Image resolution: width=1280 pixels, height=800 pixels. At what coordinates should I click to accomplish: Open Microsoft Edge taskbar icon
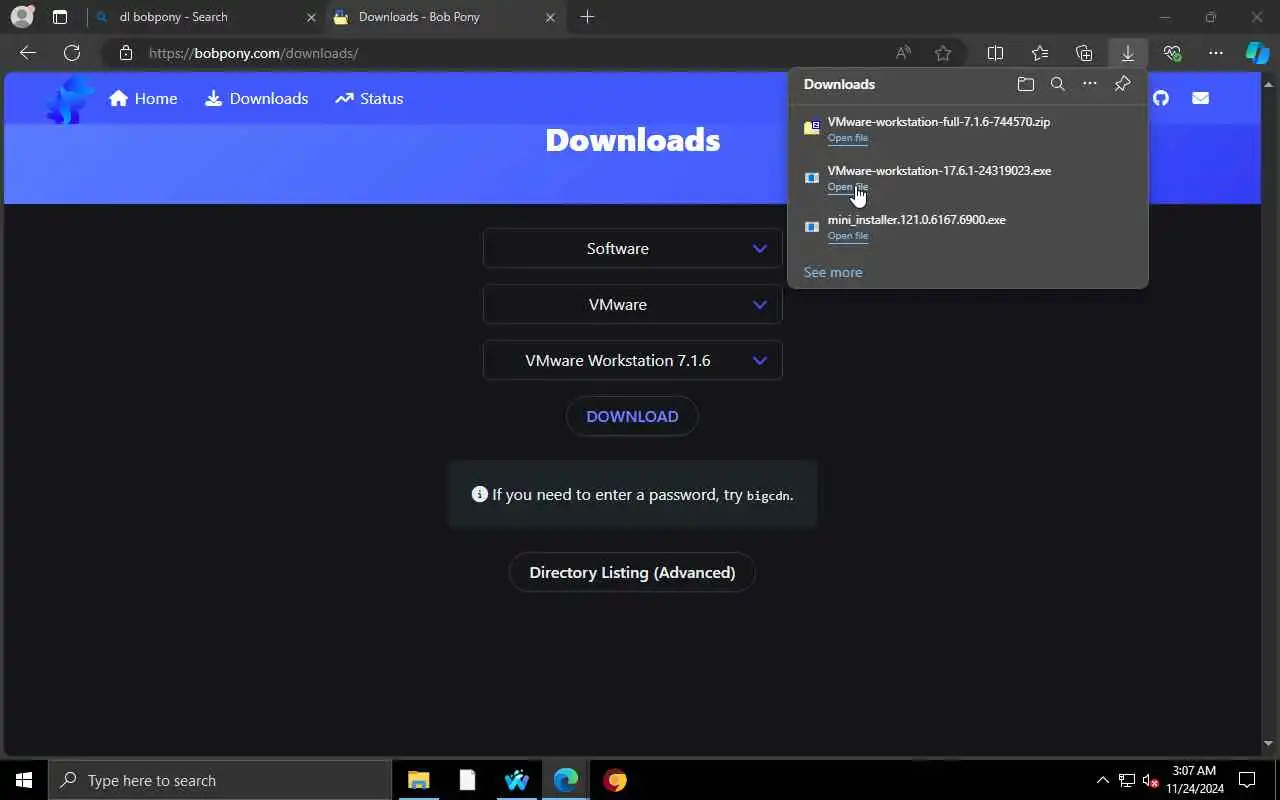[x=566, y=780]
